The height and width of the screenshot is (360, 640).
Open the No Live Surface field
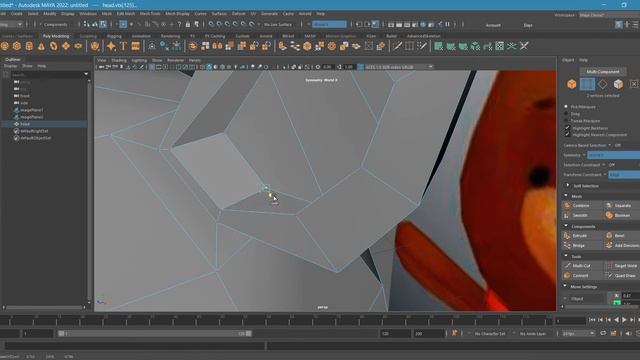(278, 24)
